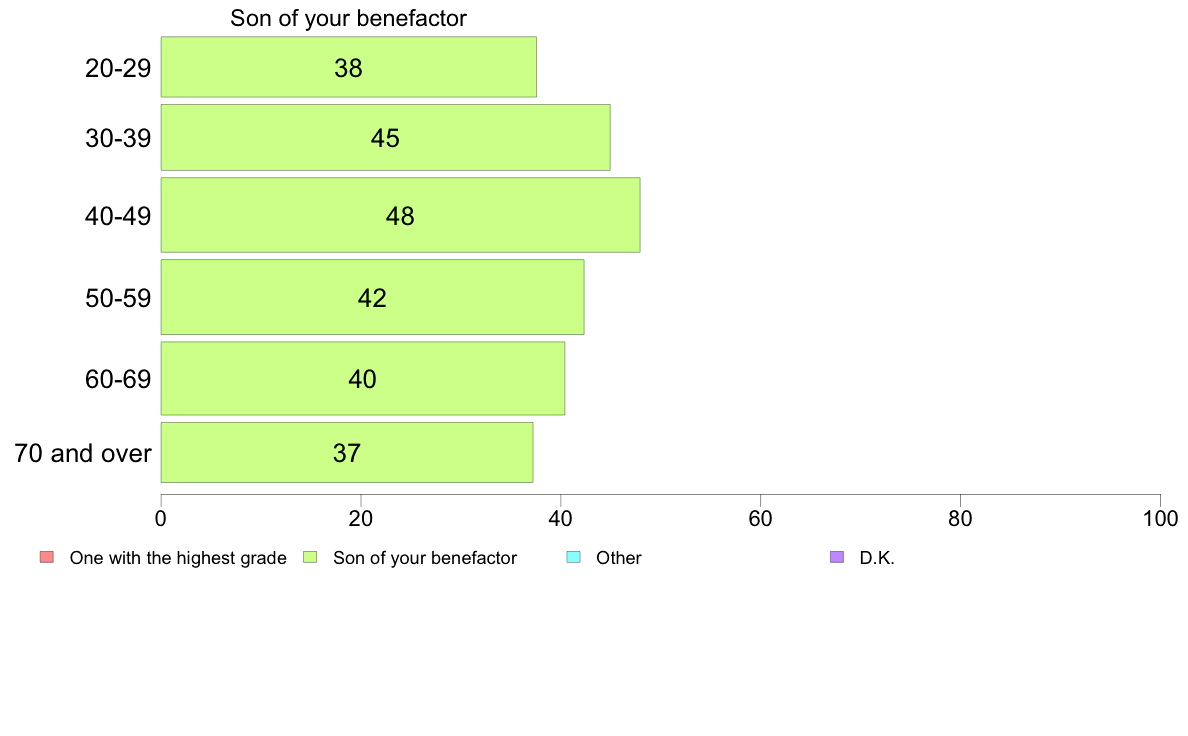The image size is (1188, 736).
Task: Select the 30-39 bar showing 45
Action: (x=386, y=137)
